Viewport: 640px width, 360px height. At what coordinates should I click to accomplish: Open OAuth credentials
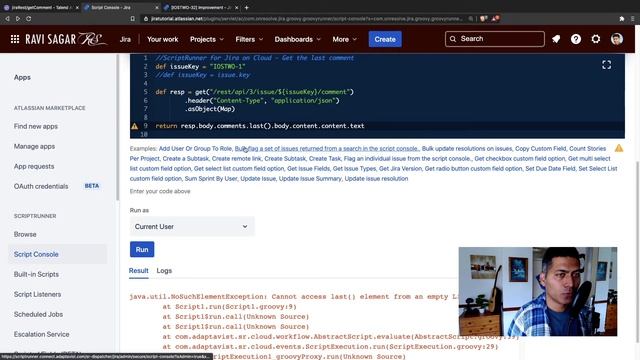[x=41, y=187]
